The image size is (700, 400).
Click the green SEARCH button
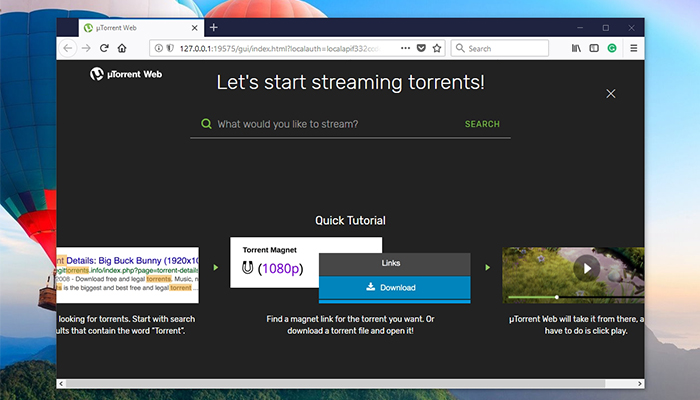point(482,124)
